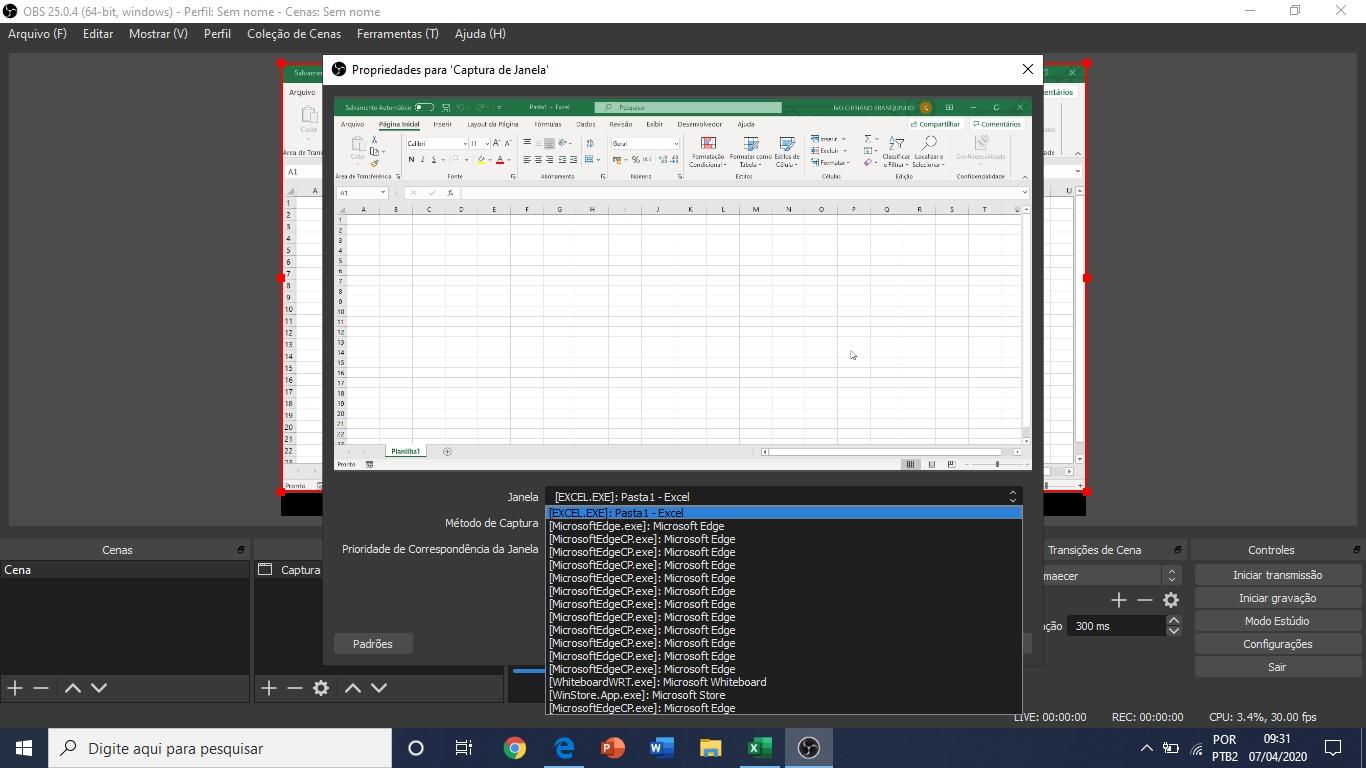Open PowerPoint from the taskbar
This screenshot has width=1366, height=768.
(x=613, y=748)
